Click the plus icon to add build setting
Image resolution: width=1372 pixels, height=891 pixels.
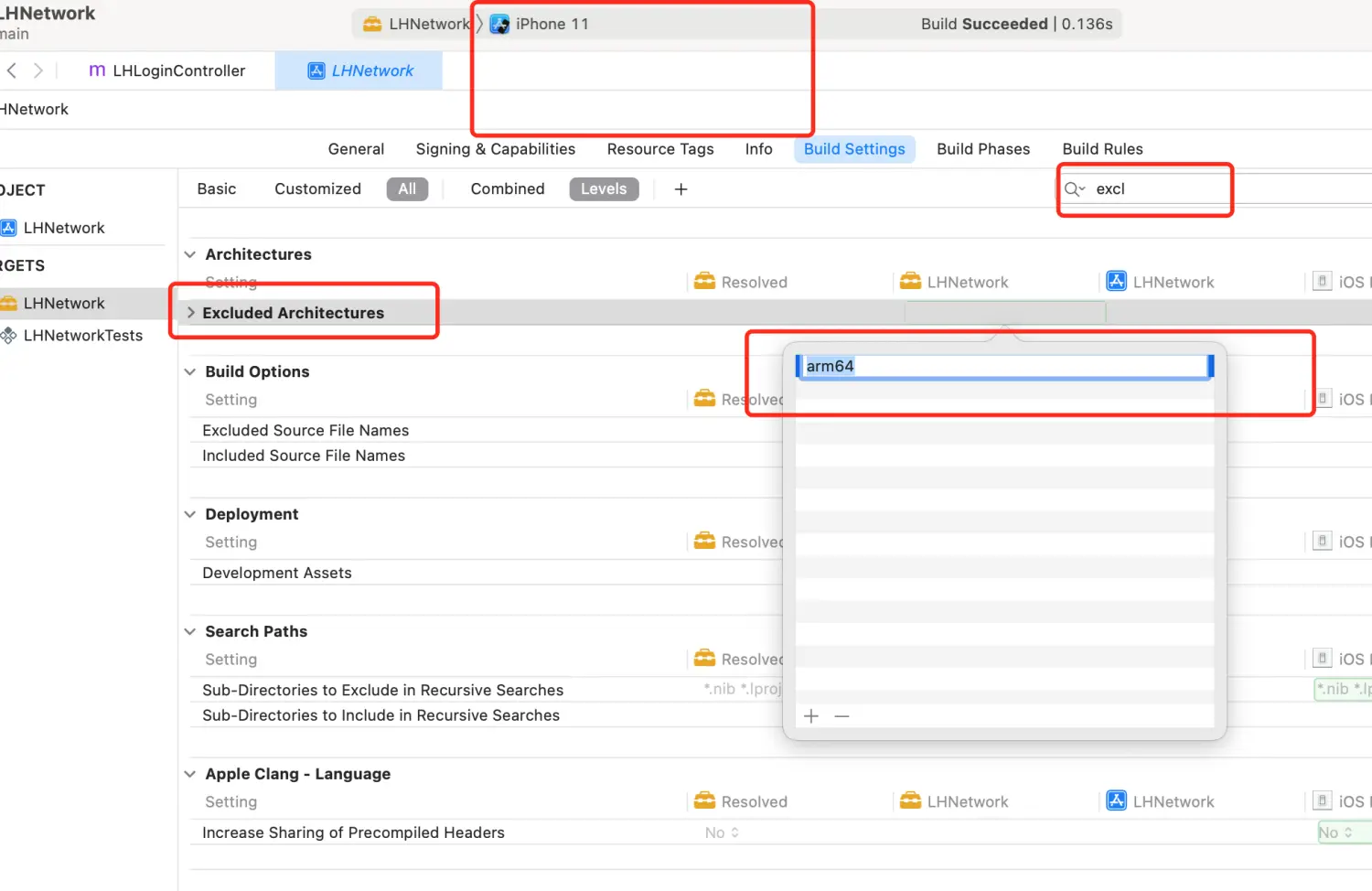point(681,189)
